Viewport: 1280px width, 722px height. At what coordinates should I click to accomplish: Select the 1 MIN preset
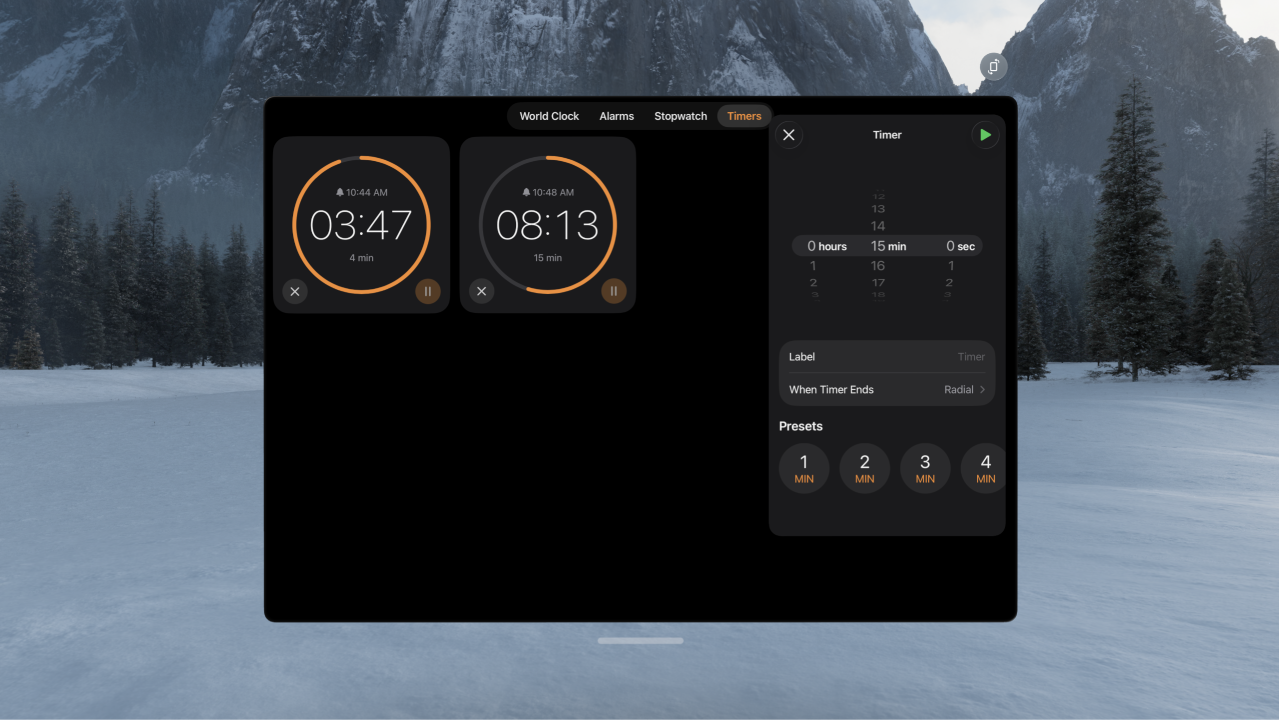[804, 467]
